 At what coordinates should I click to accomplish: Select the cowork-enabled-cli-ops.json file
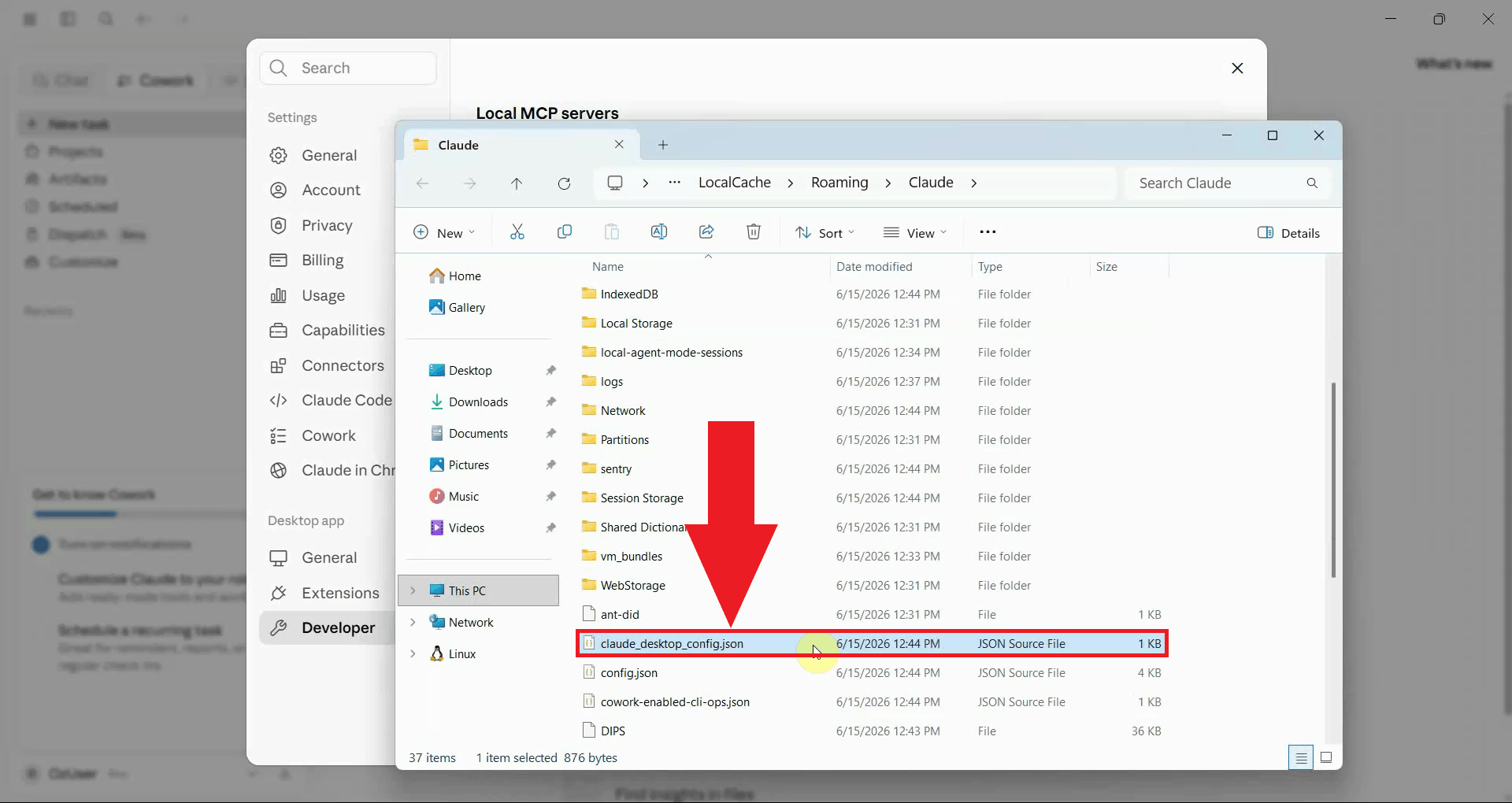pyautogui.click(x=871, y=701)
